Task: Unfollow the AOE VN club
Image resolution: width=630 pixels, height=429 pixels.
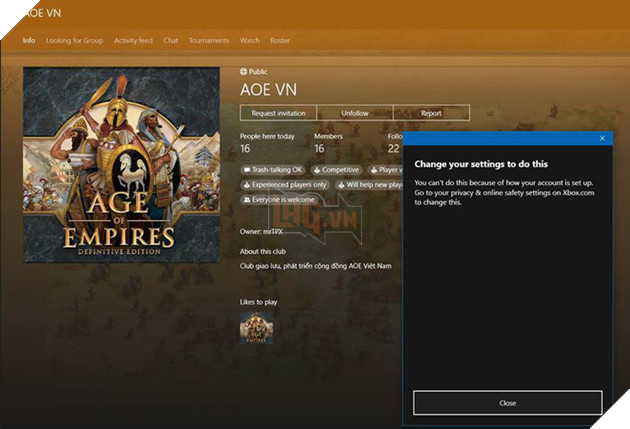Action: tap(355, 113)
